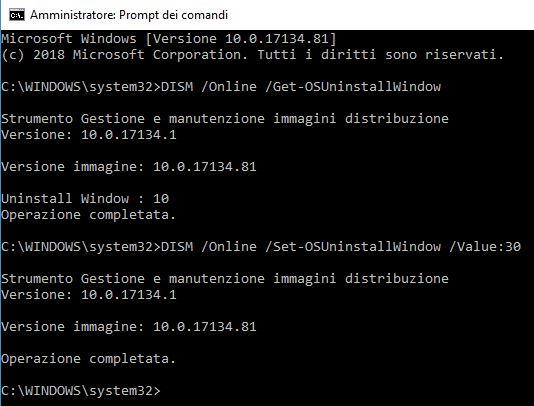
Task: Click the second Versione: 10.0.17134.1 line
Action: (x=89, y=295)
